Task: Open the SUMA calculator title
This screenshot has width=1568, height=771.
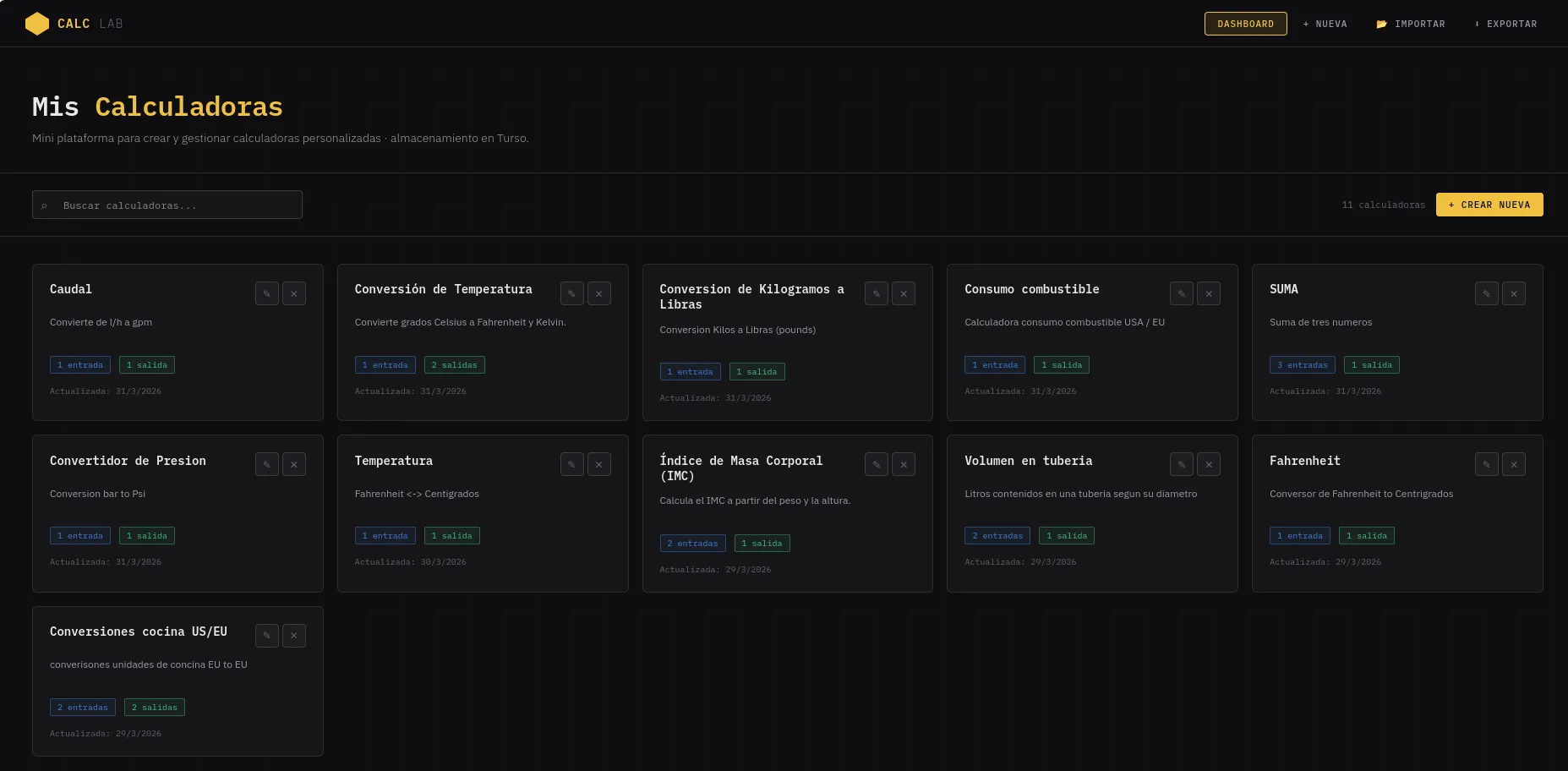Action: [1283, 289]
